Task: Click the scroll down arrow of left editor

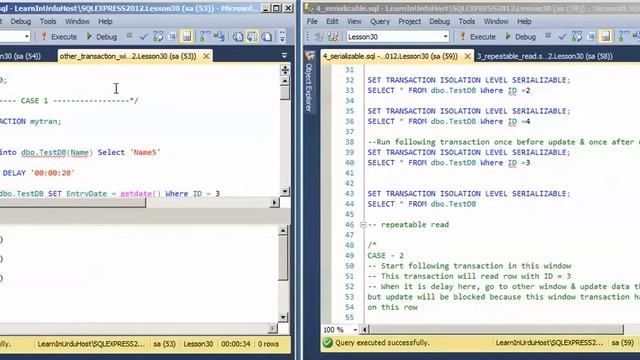Action: pyautogui.click(x=285, y=191)
